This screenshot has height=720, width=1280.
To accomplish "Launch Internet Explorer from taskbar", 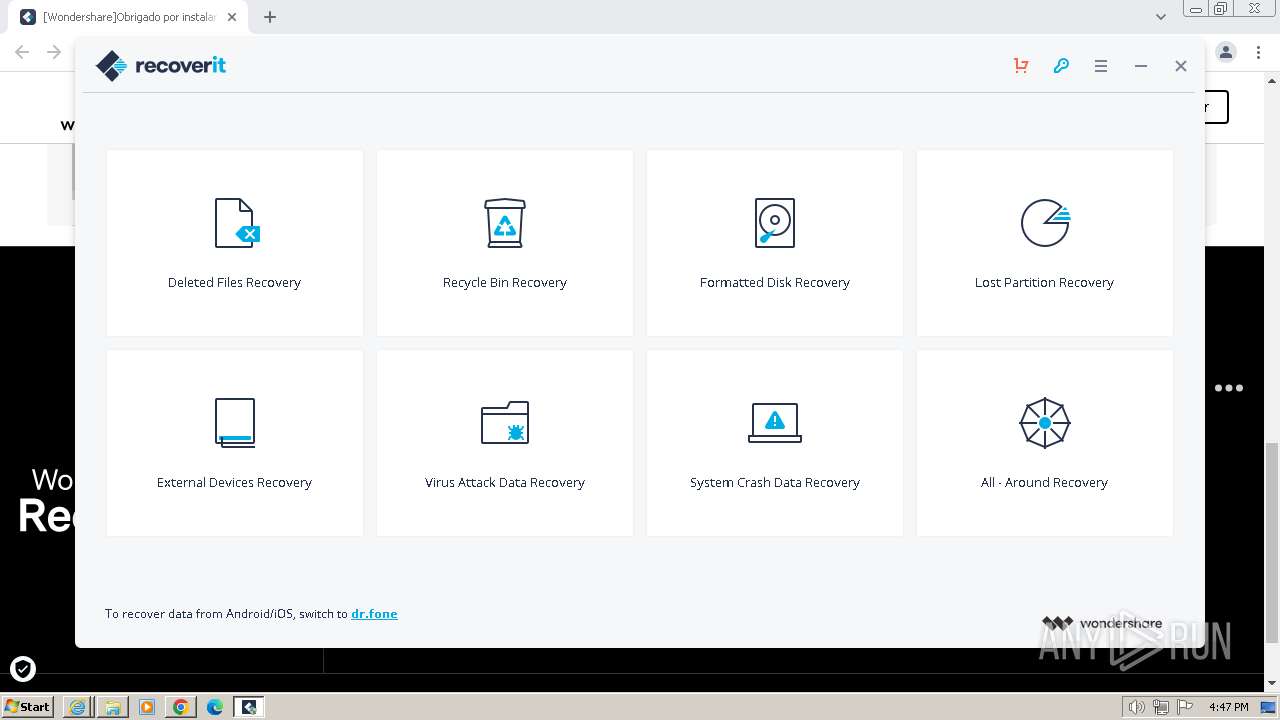I will pos(78,707).
